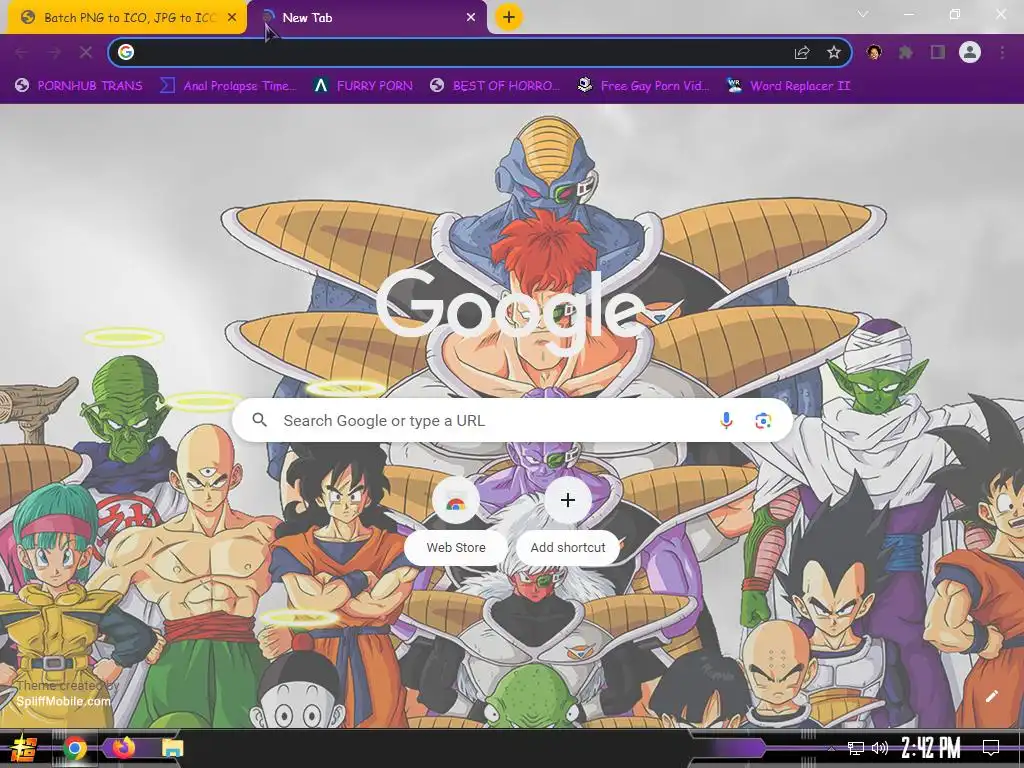Go back to the previous page

point(22,52)
